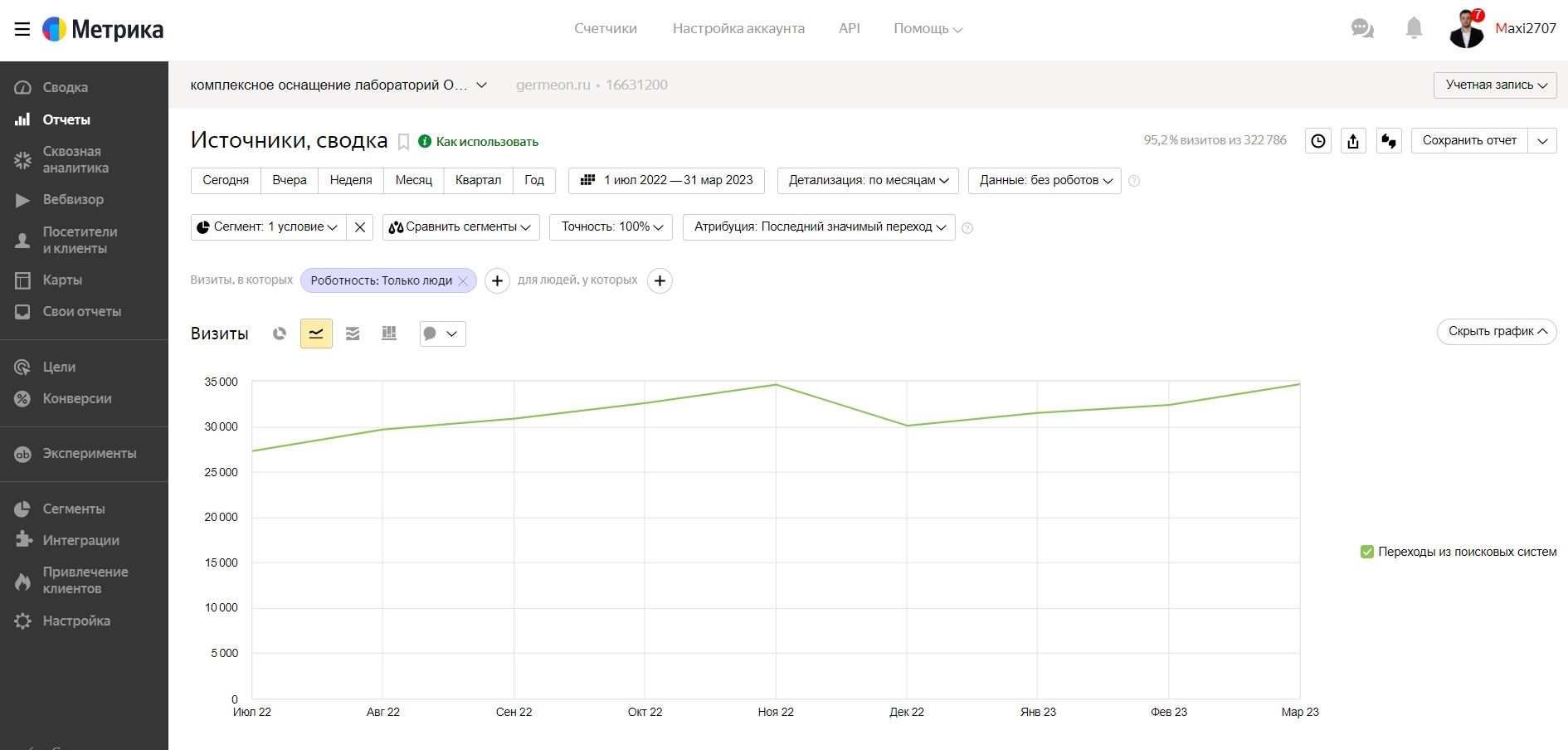The image size is (1568, 750).
Task: Select the column chart view icon
Action: (x=389, y=334)
